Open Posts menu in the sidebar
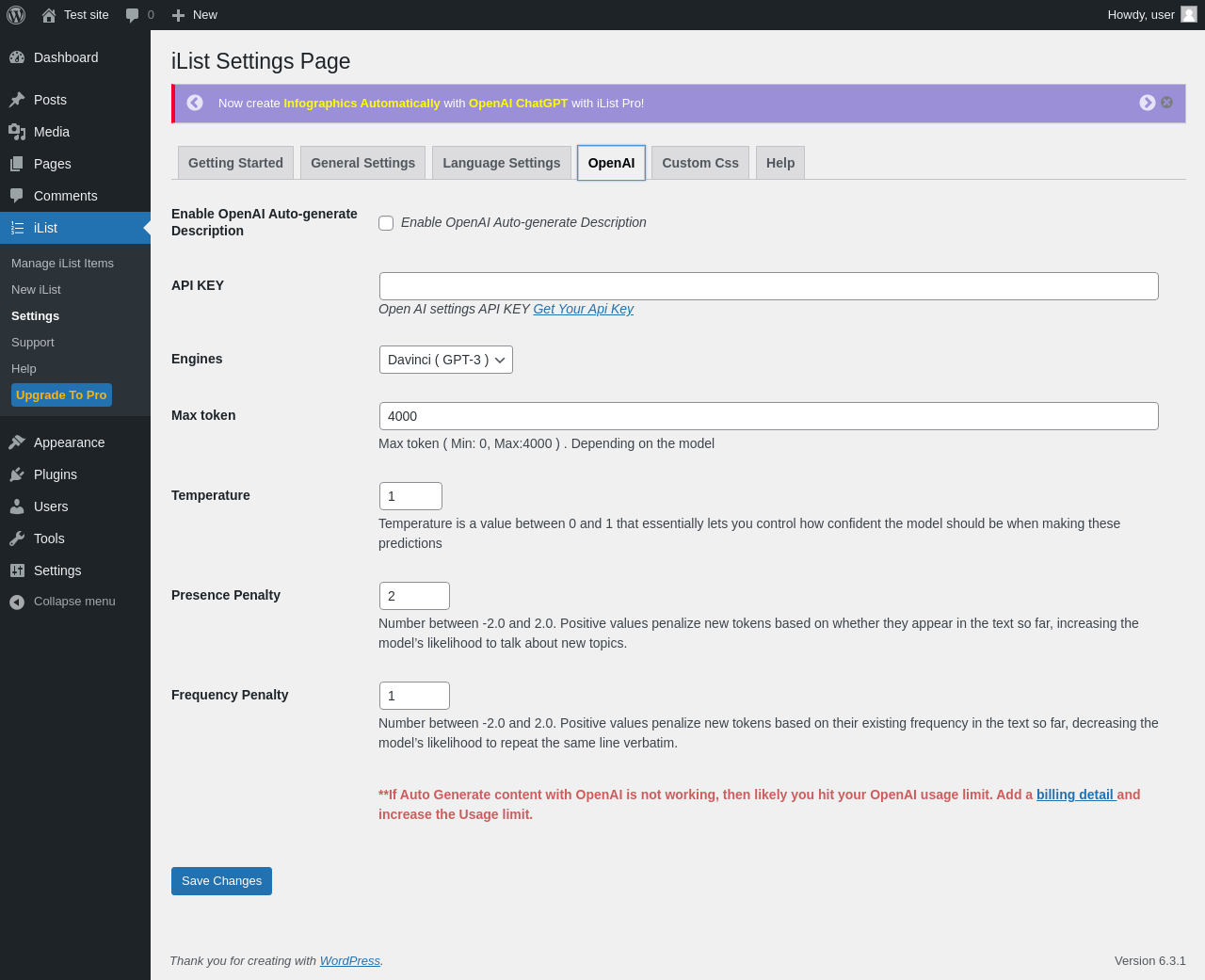1205x980 pixels. point(75,100)
